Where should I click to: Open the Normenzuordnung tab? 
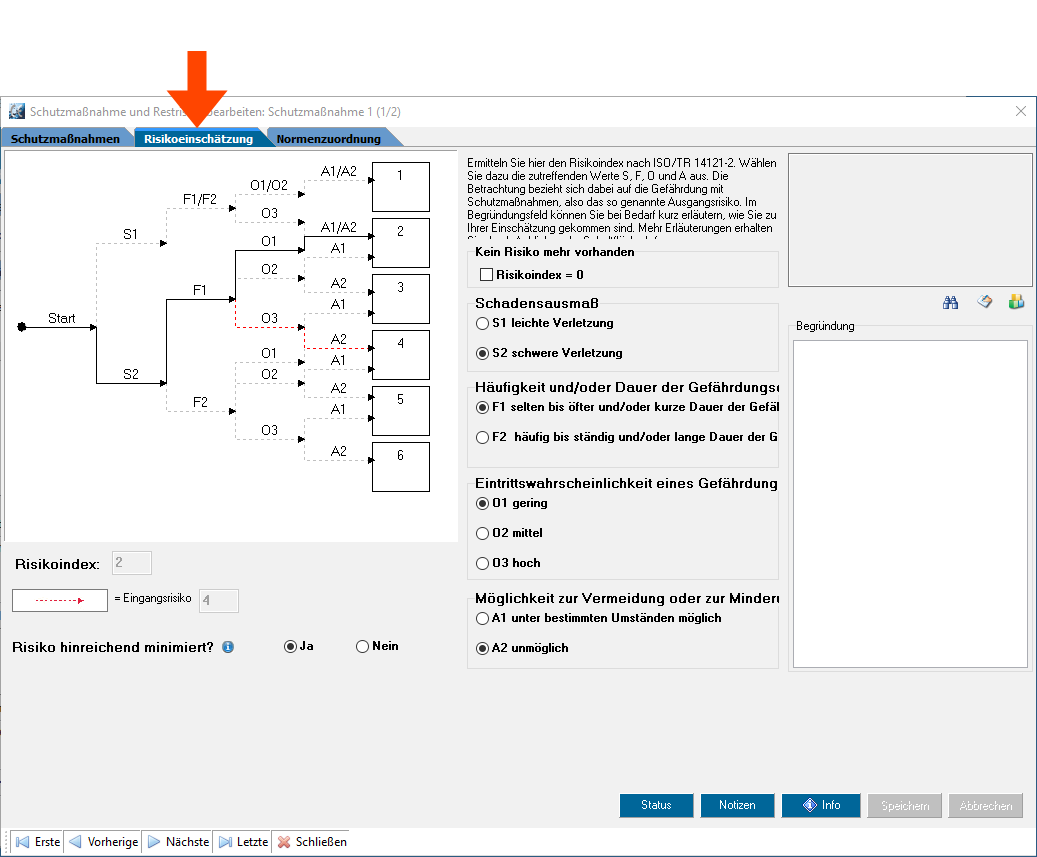pos(328,139)
